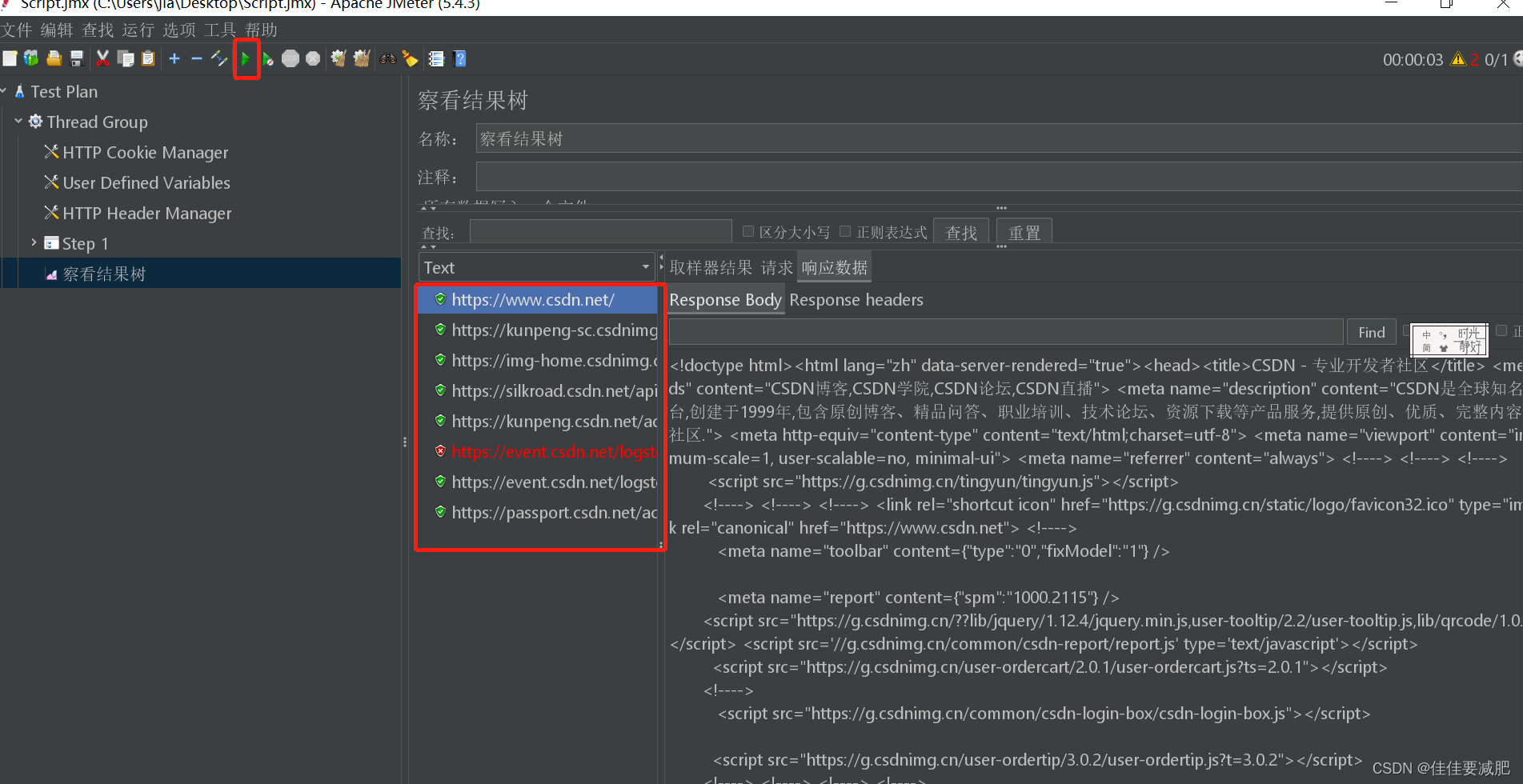Screen dimensions: 1523x784
Task: Toggle enable/disable of selected element
Action: [x=218, y=58]
